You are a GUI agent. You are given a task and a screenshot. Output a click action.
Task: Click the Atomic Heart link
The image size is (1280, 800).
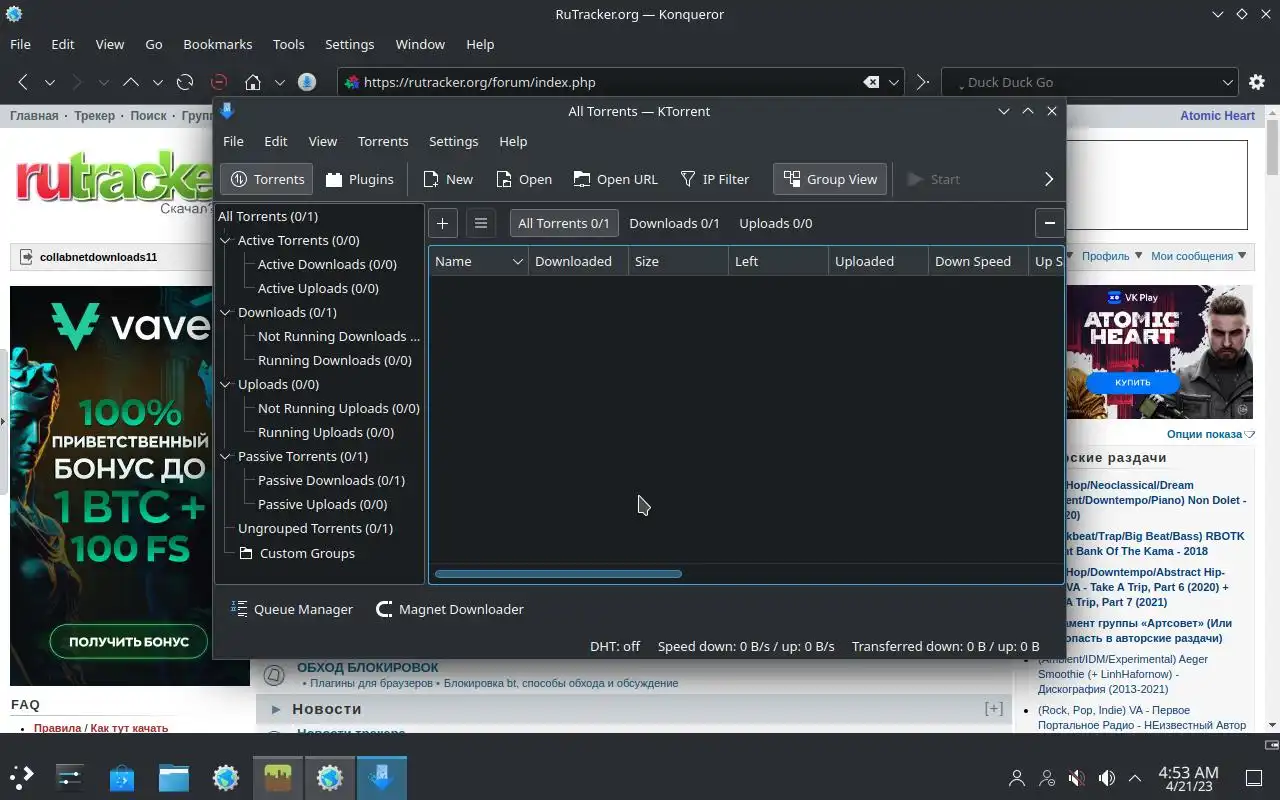1217,116
